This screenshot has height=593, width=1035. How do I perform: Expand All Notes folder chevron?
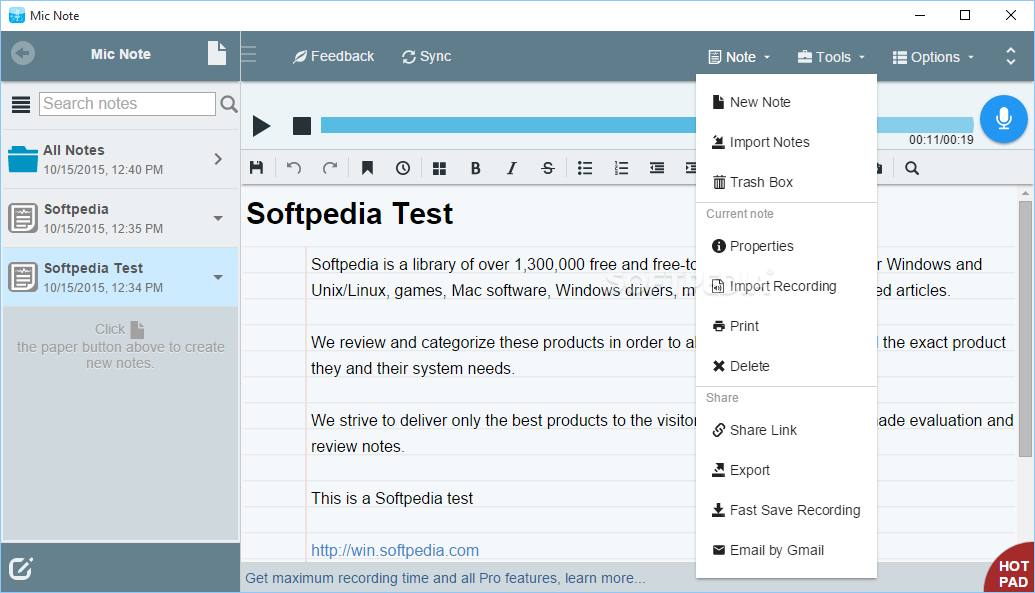click(x=218, y=159)
